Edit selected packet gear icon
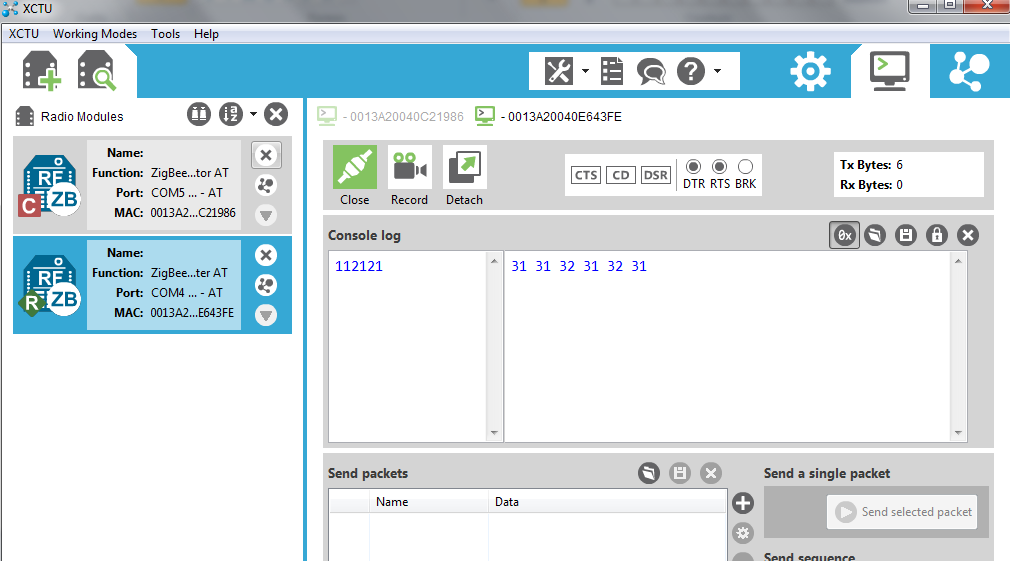 click(x=743, y=533)
